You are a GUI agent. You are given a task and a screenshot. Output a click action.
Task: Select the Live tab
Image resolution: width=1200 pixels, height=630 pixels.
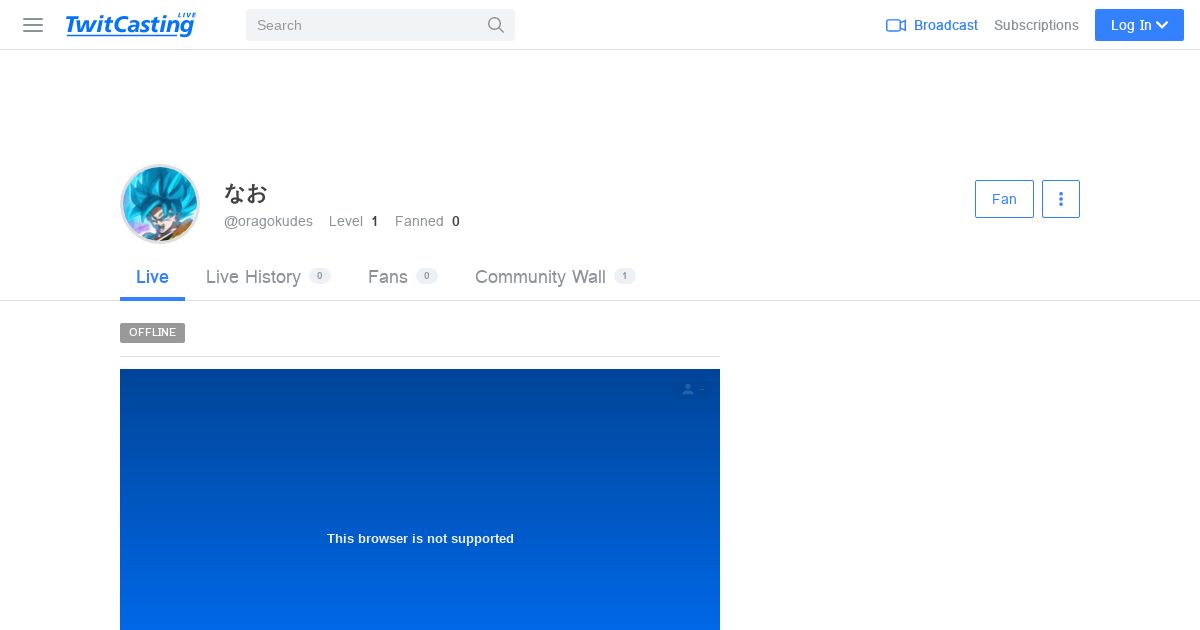[152, 277]
